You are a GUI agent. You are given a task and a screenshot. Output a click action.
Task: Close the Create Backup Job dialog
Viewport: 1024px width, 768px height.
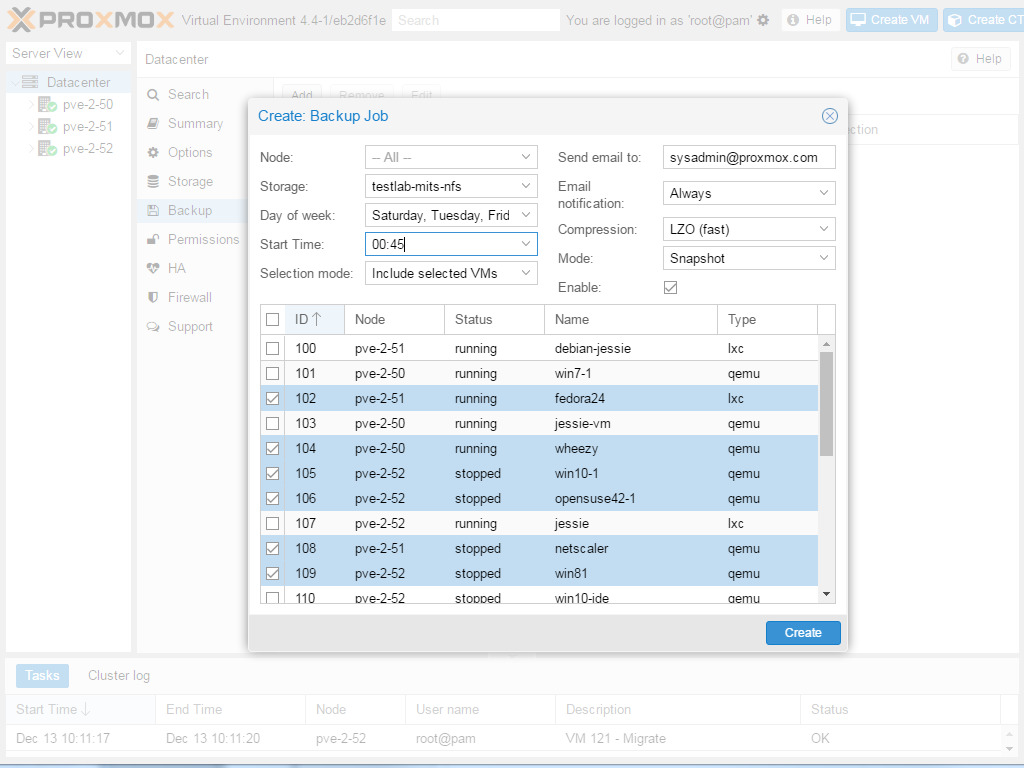[829, 116]
